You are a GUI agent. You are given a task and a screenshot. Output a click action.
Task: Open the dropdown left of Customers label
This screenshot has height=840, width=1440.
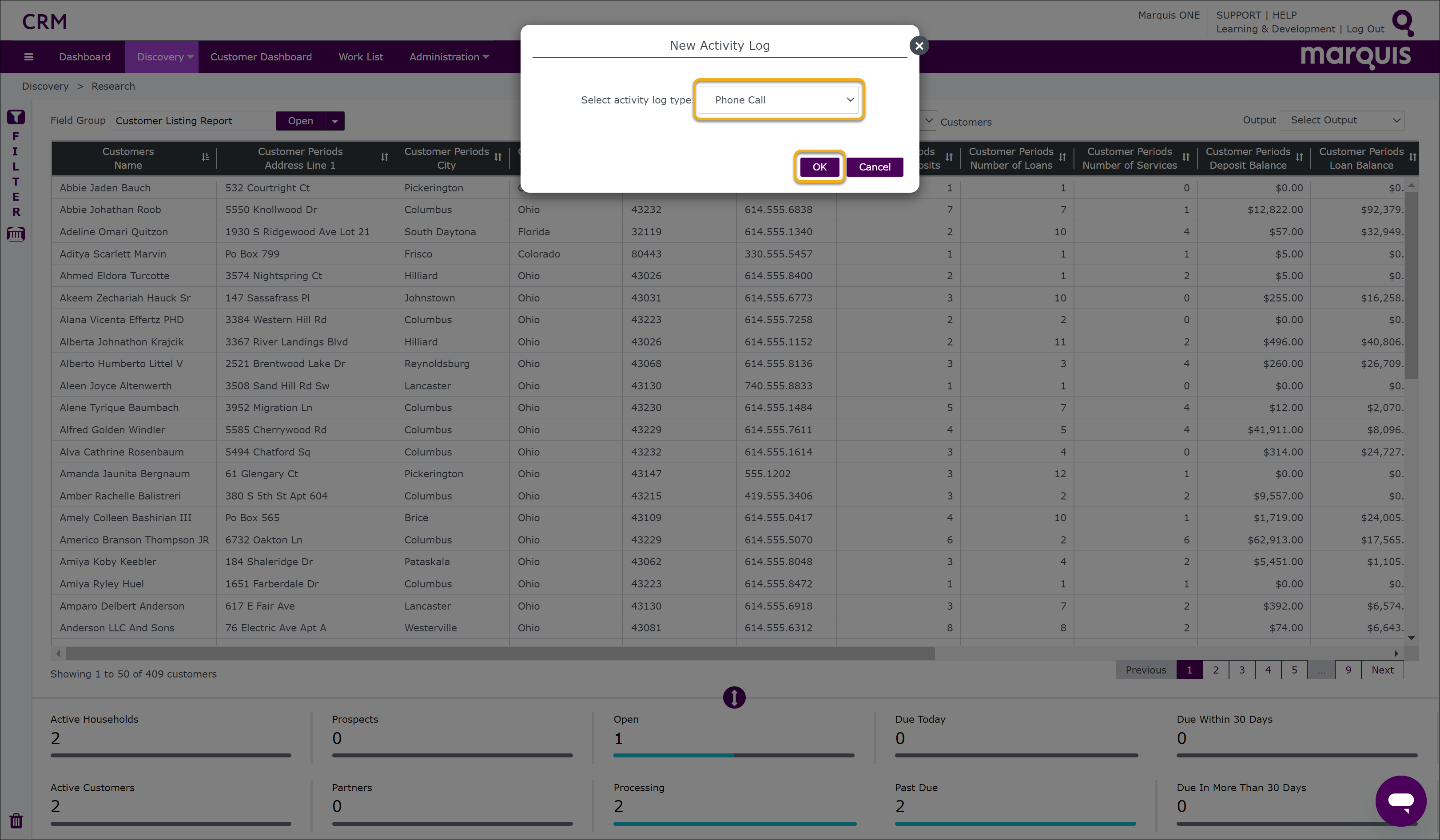pyautogui.click(x=929, y=120)
